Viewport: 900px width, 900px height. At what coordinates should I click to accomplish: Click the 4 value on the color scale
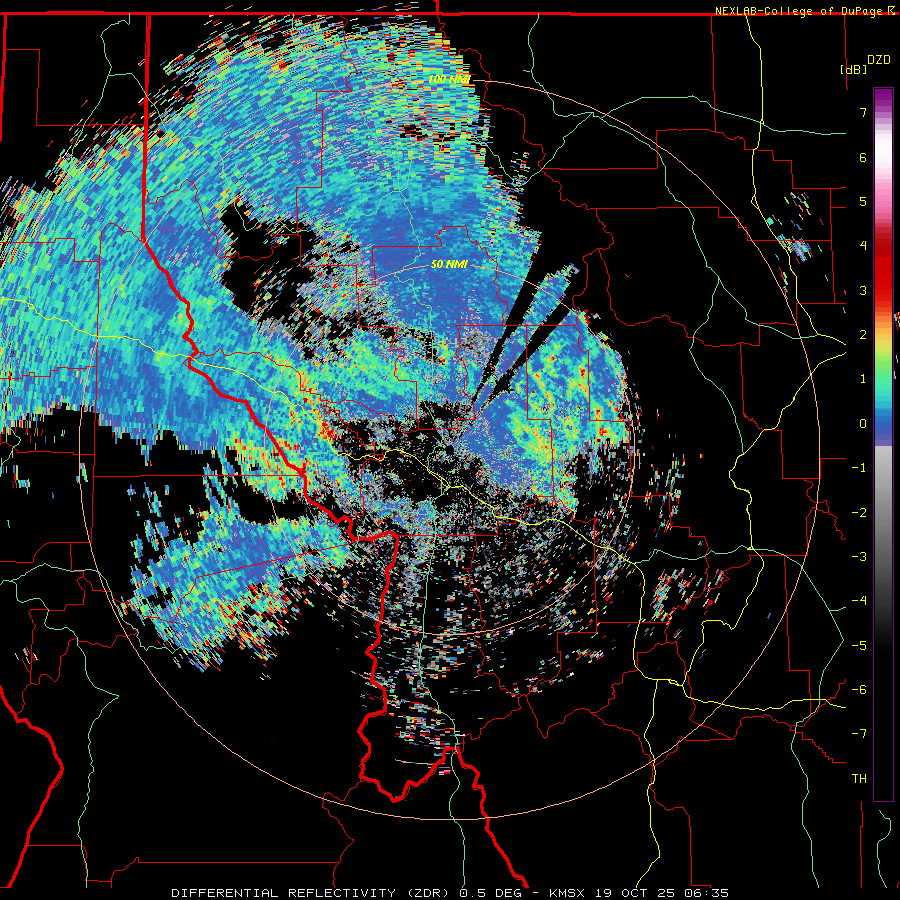click(863, 246)
